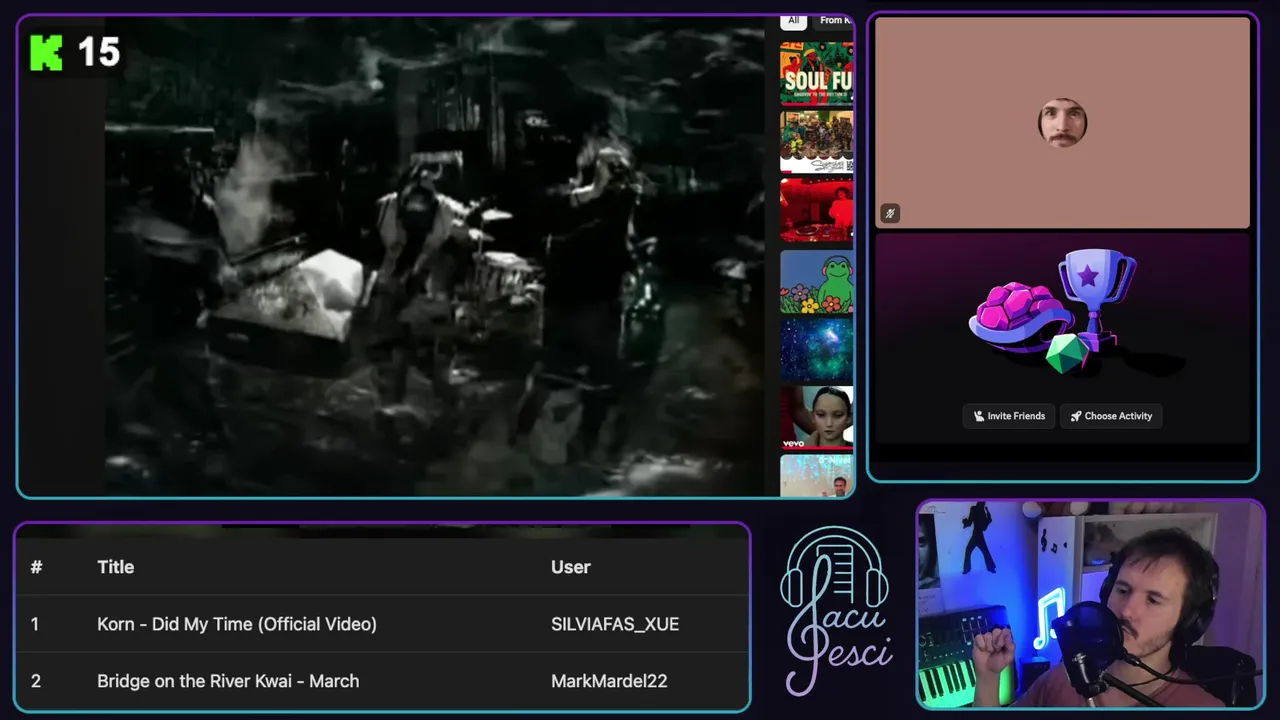Click the # column header
The width and height of the screenshot is (1280, 720).
(x=36, y=567)
